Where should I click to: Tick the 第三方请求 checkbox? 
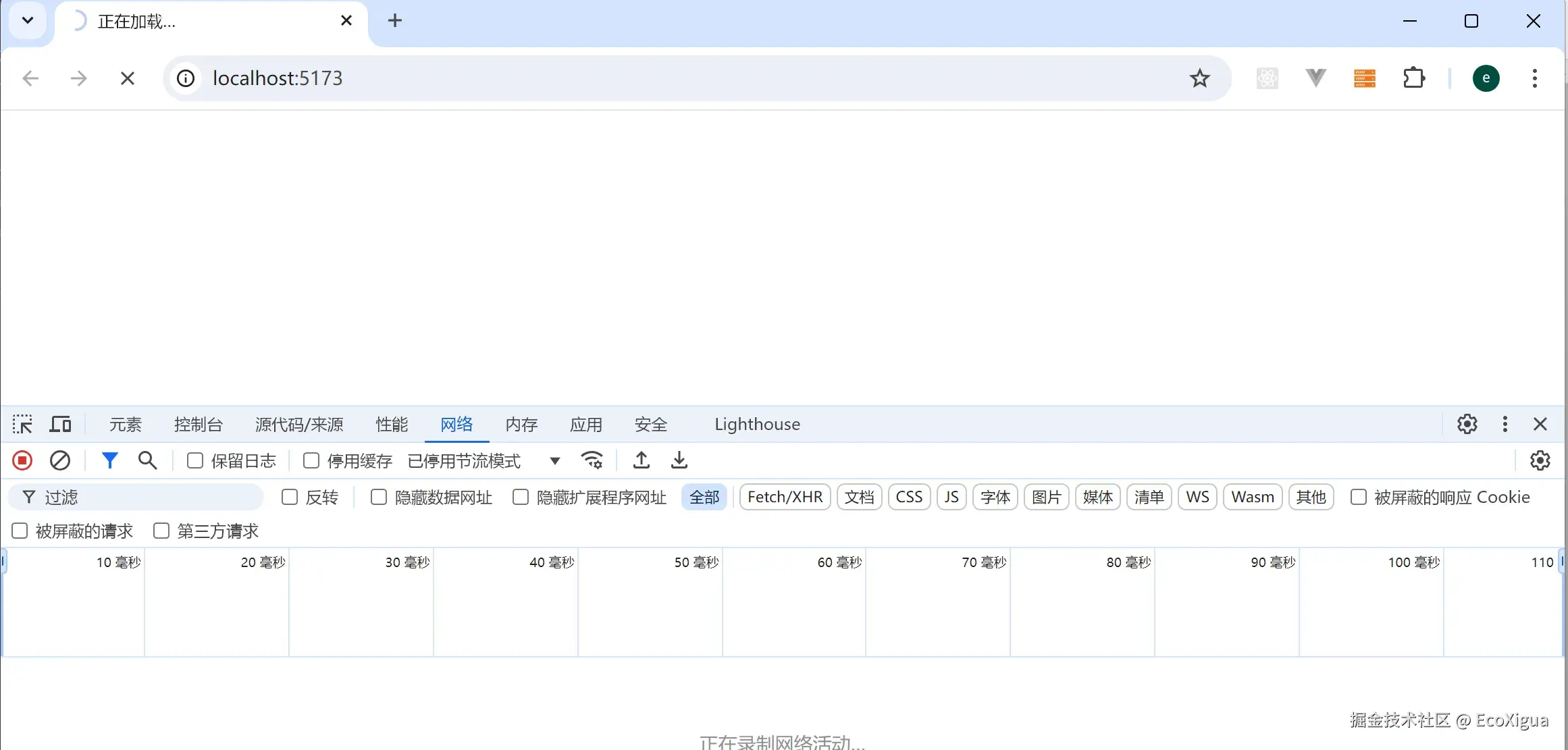pos(161,531)
